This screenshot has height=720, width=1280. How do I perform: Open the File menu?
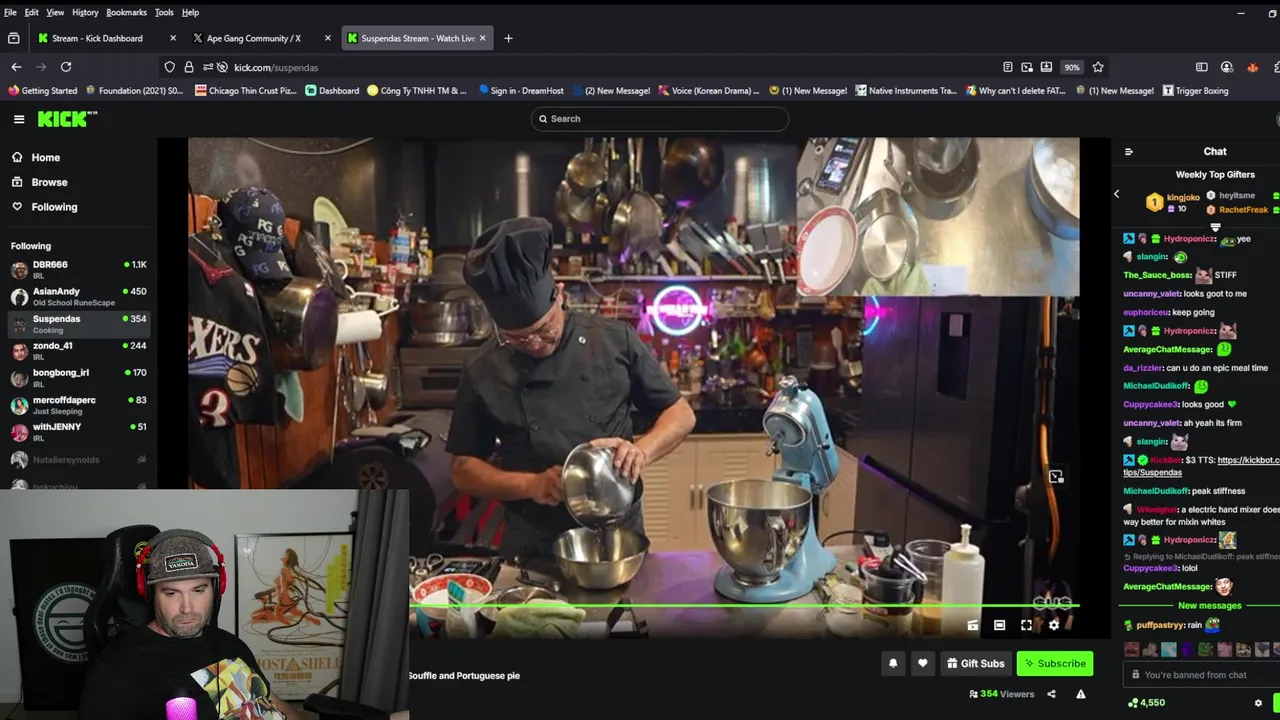[10, 12]
